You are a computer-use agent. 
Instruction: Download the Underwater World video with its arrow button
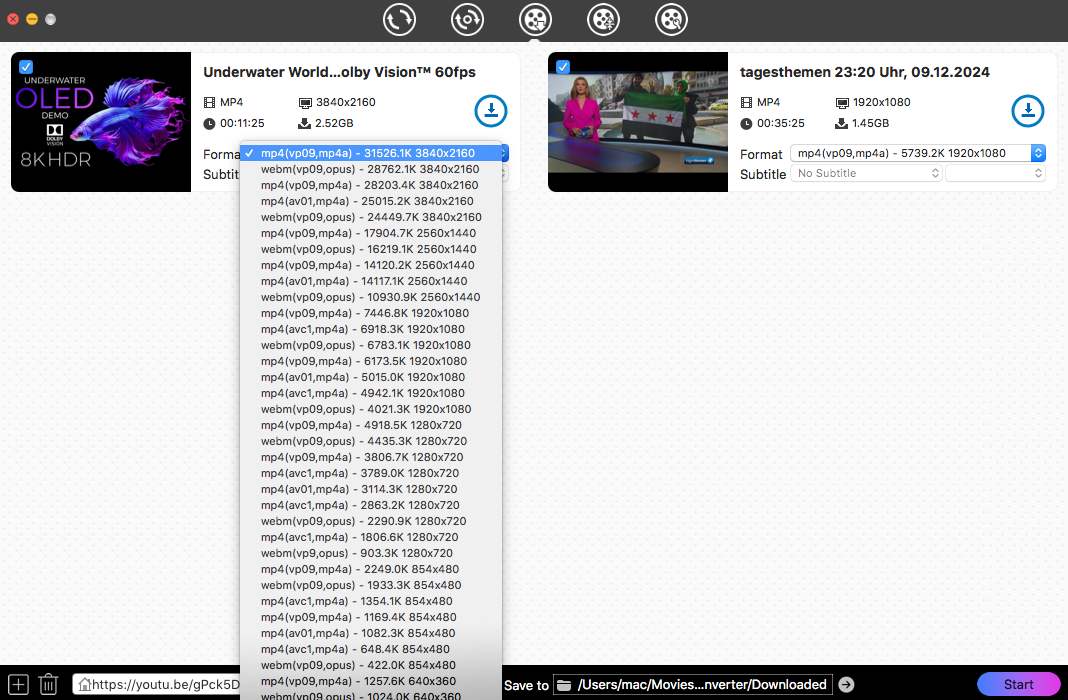click(x=490, y=110)
